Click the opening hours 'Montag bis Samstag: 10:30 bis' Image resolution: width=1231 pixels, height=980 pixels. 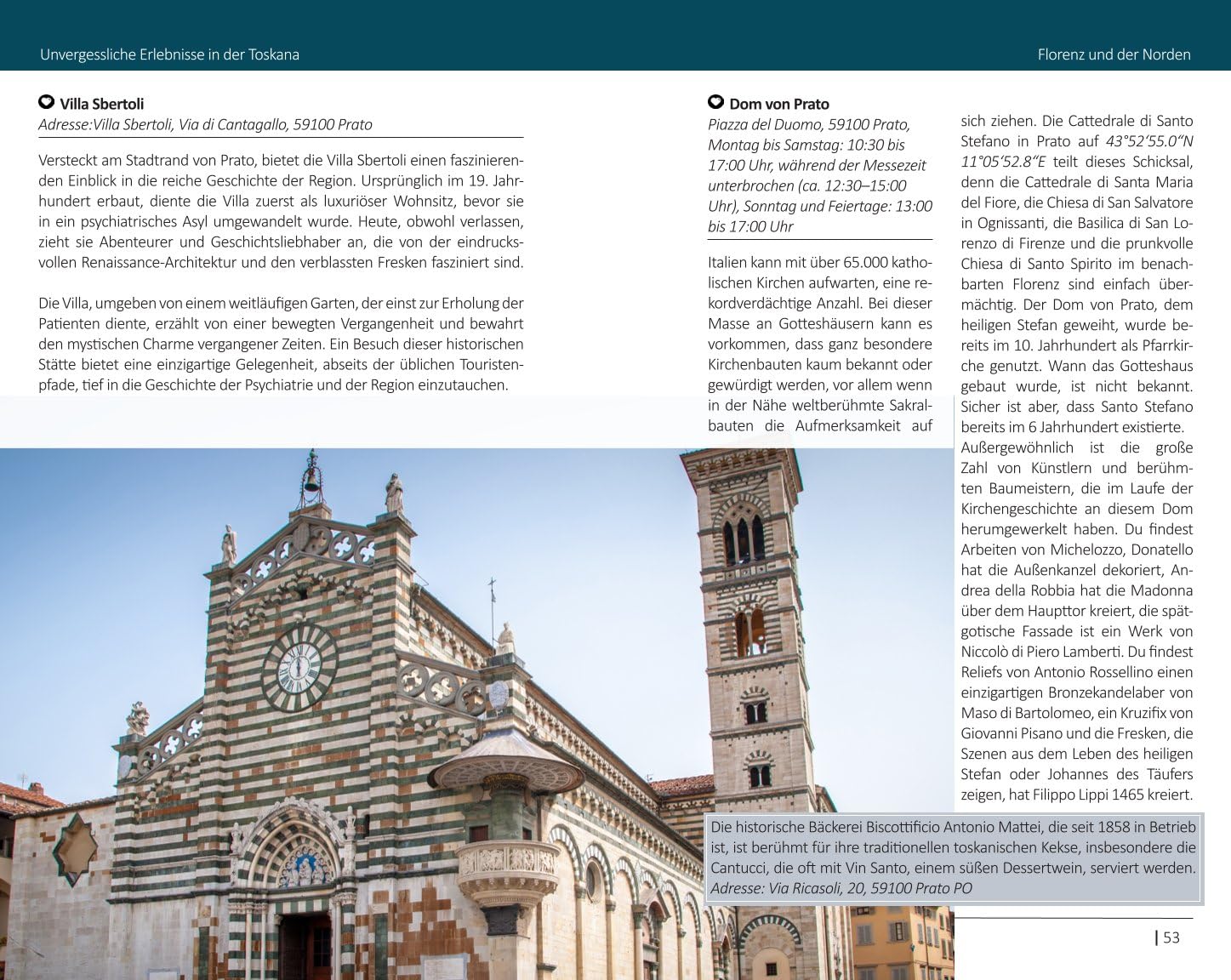[x=806, y=145]
